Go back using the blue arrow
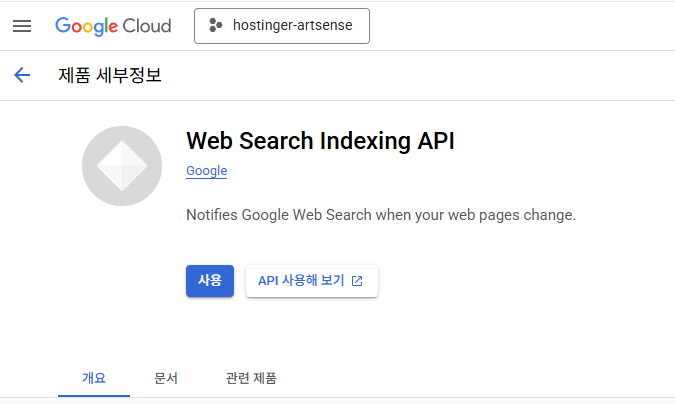This screenshot has width=675, height=404. [22, 75]
